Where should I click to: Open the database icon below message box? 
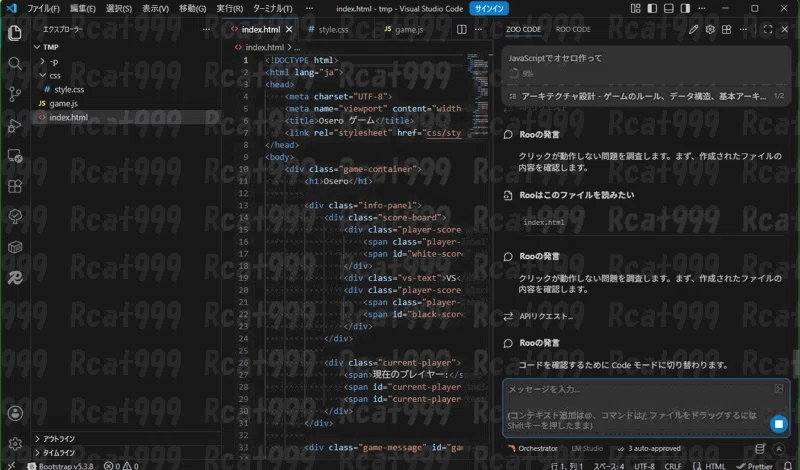[760, 449]
